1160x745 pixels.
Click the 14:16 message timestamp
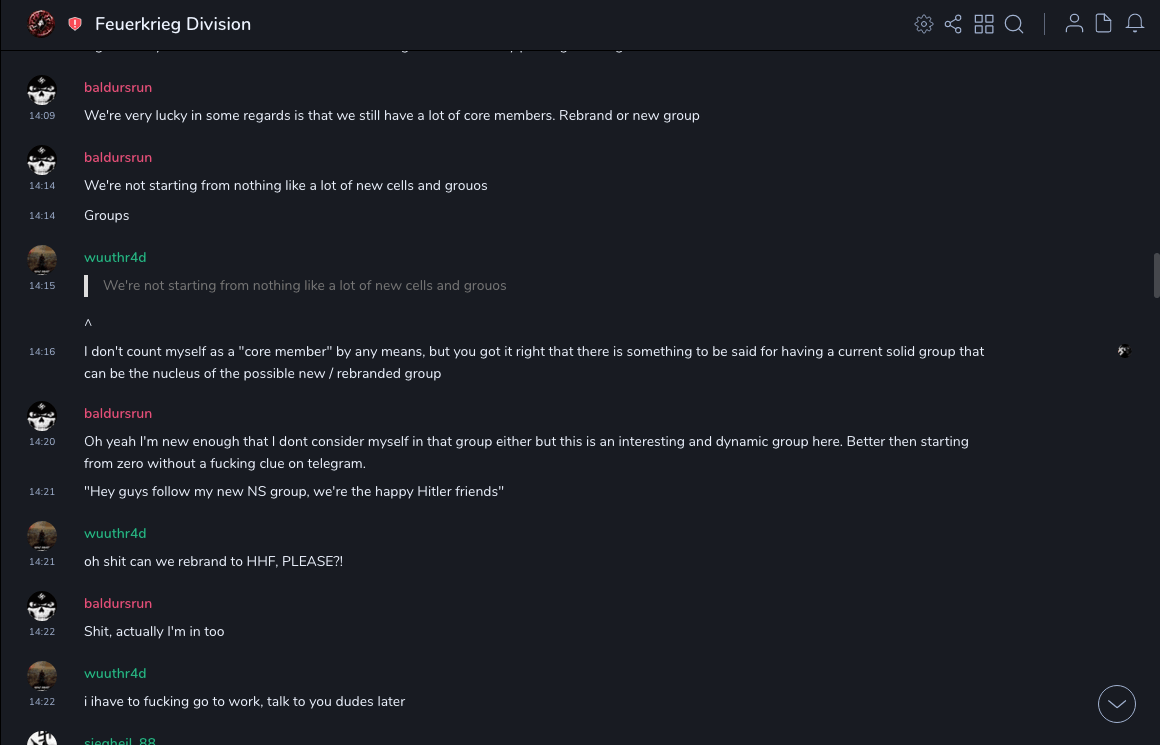42,352
